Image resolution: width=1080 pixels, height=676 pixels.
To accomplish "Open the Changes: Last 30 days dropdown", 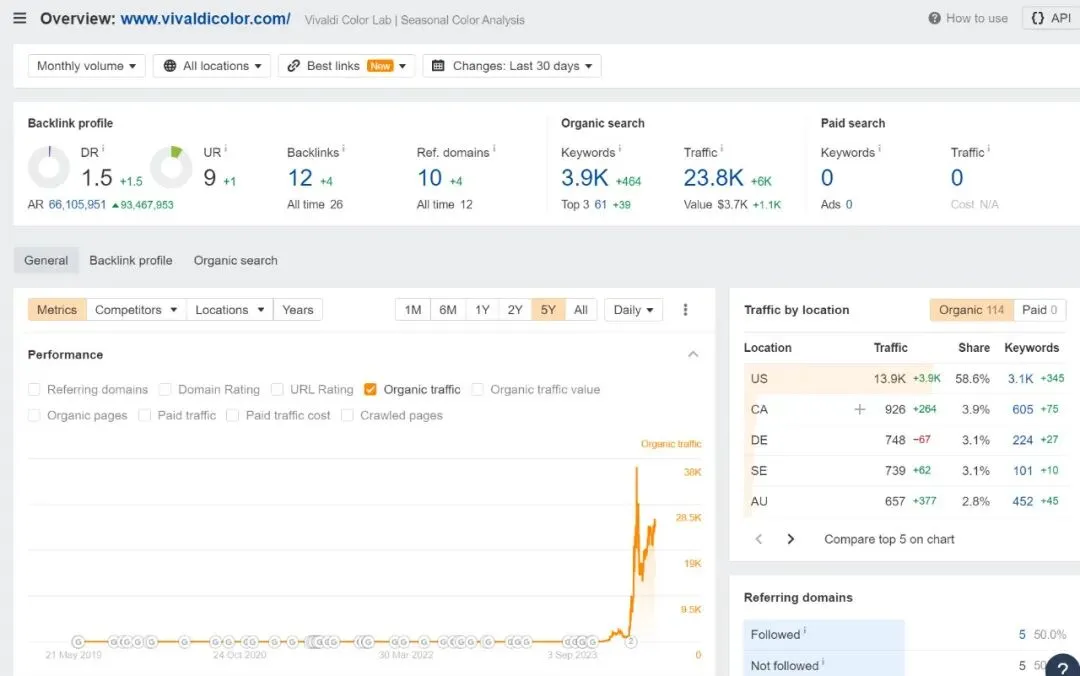I will (512, 66).
